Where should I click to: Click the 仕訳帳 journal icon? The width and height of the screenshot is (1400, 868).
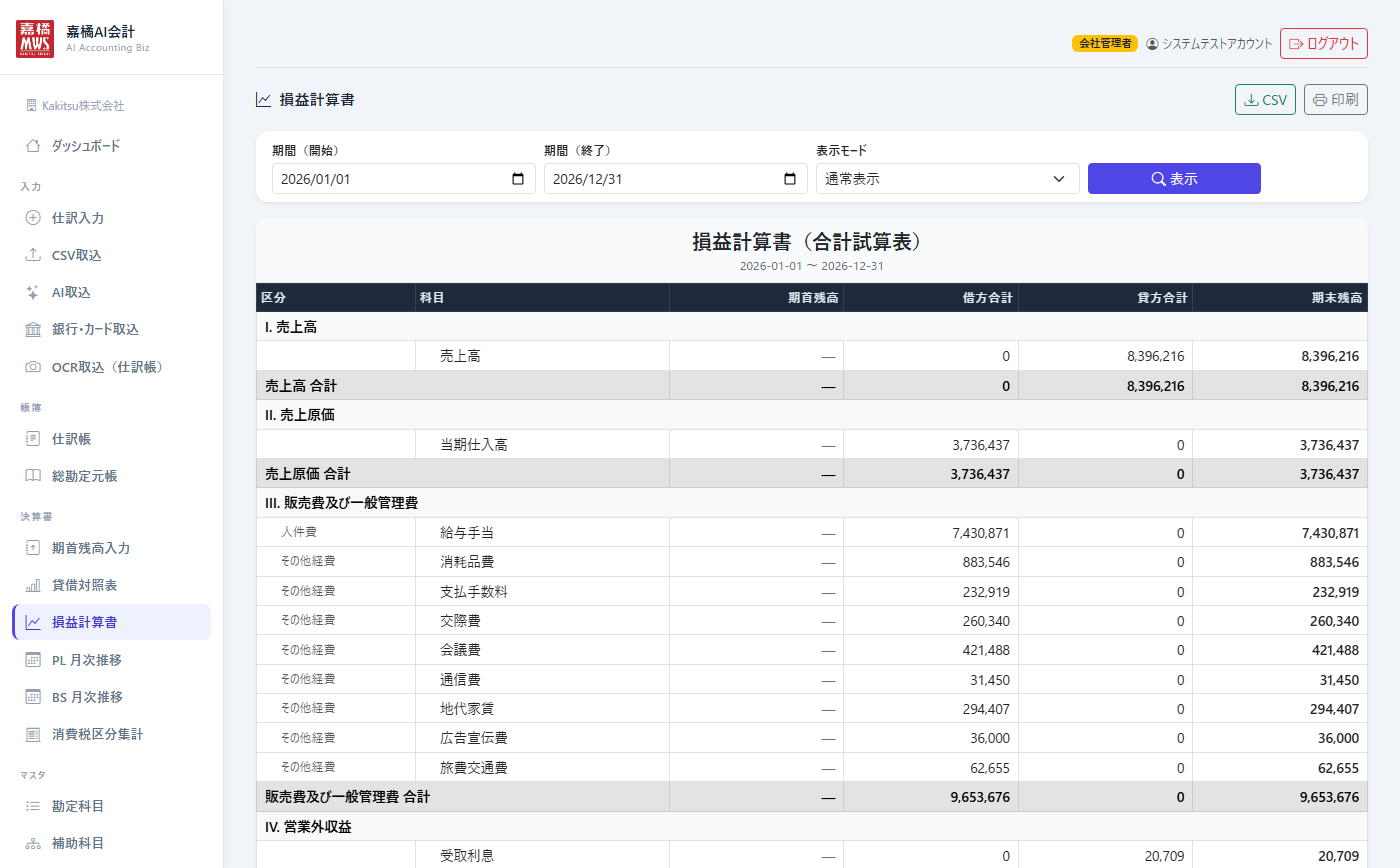pyautogui.click(x=33, y=439)
